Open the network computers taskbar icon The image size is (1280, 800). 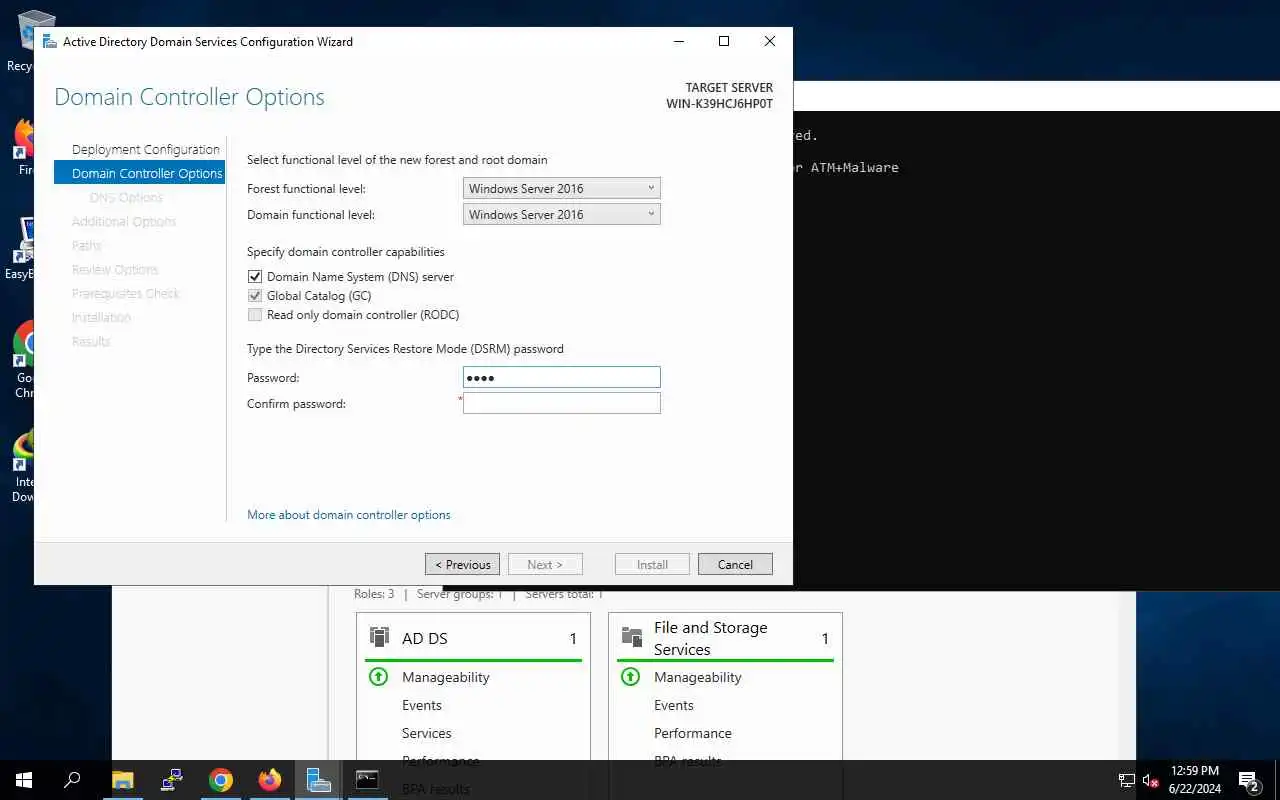click(x=172, y=780)
